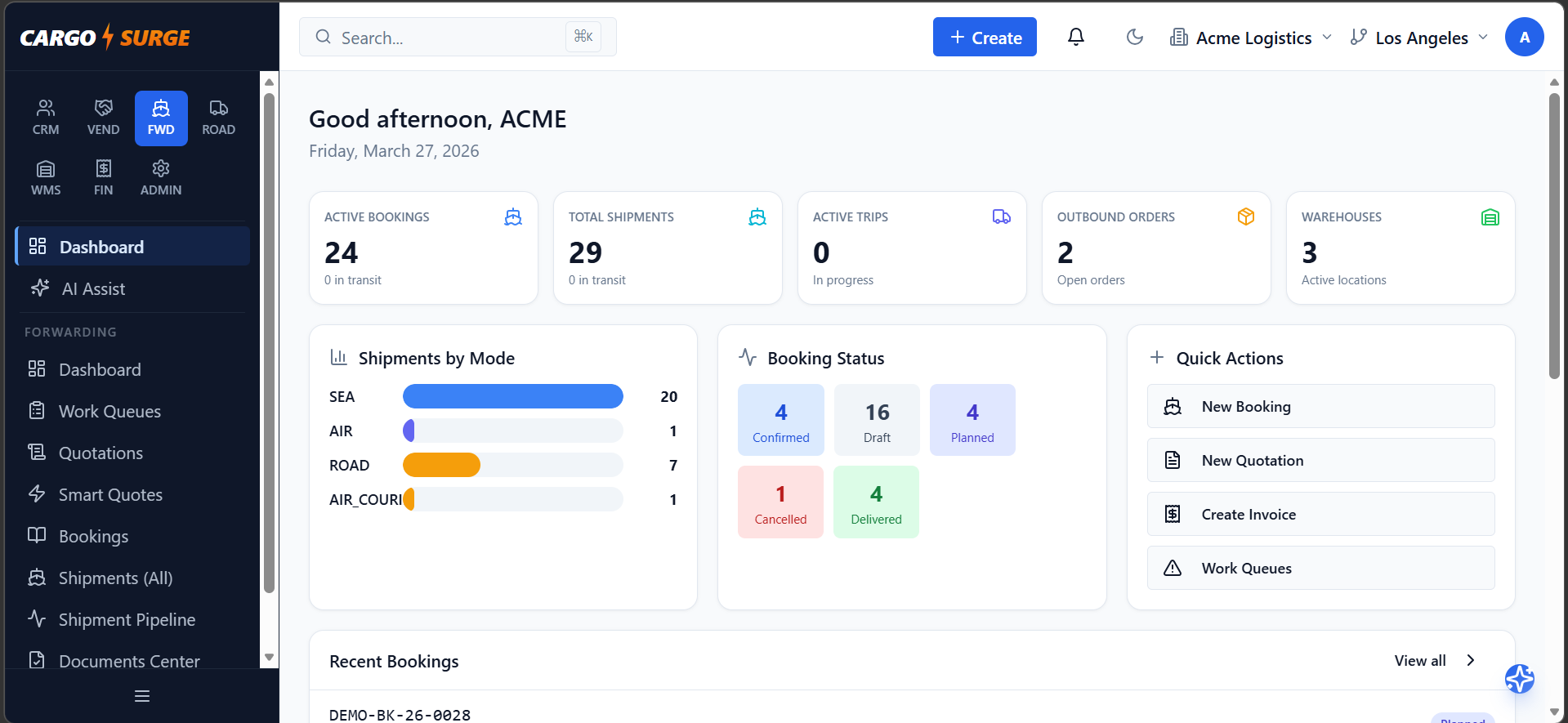This screenshot has height=723, width=1568.
Task: Select the highlighted Dashboard sidebar item
Action: pyautogui.click(x=132, y=247)
